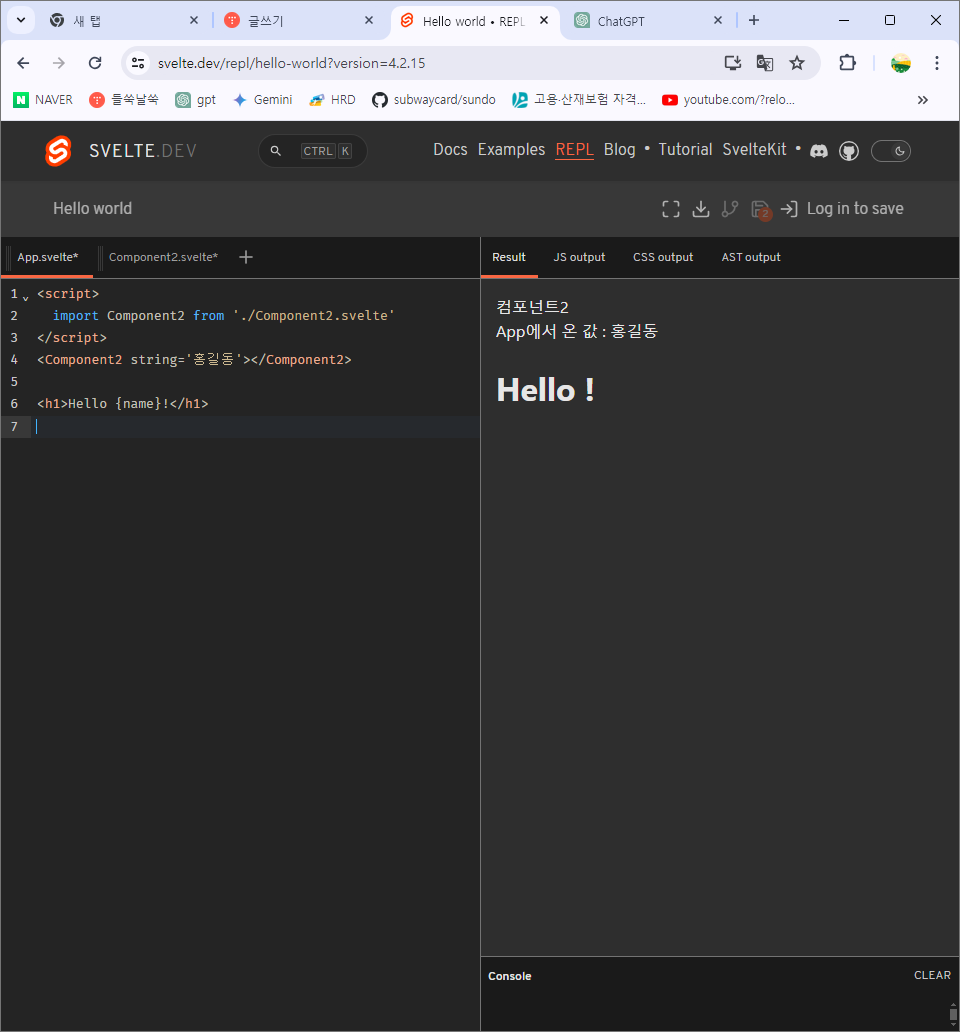This screenshot has height=1032, width=960.
Task: Click the fork REPL icon
Action: coord(730,209)
